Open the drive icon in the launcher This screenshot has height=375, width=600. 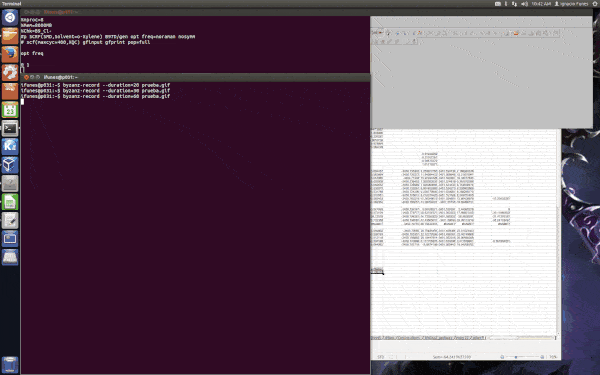(10, 257)
